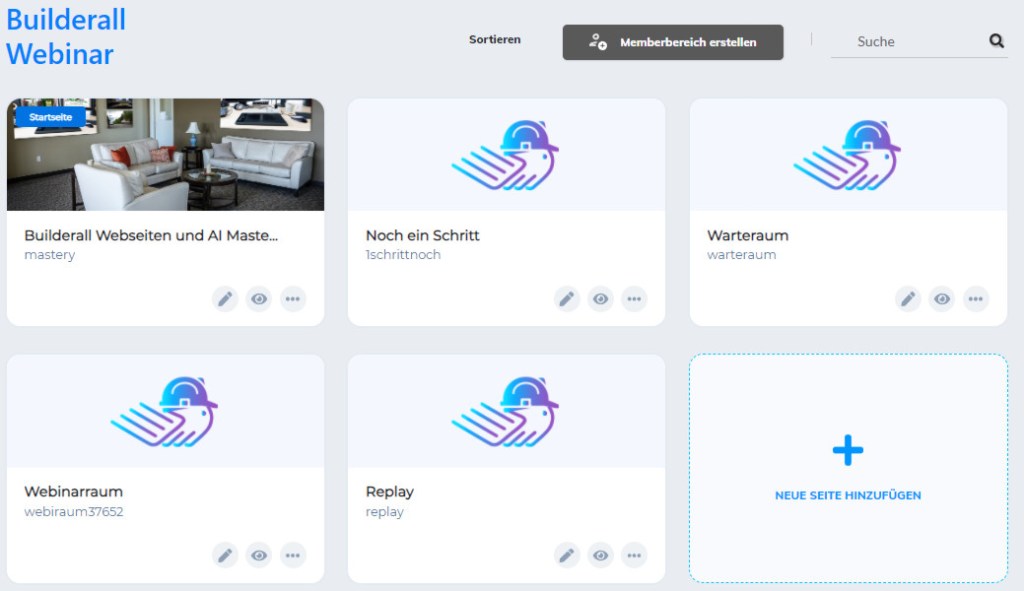Click the Neue Seite Hinzufügen link

[847, 495]
